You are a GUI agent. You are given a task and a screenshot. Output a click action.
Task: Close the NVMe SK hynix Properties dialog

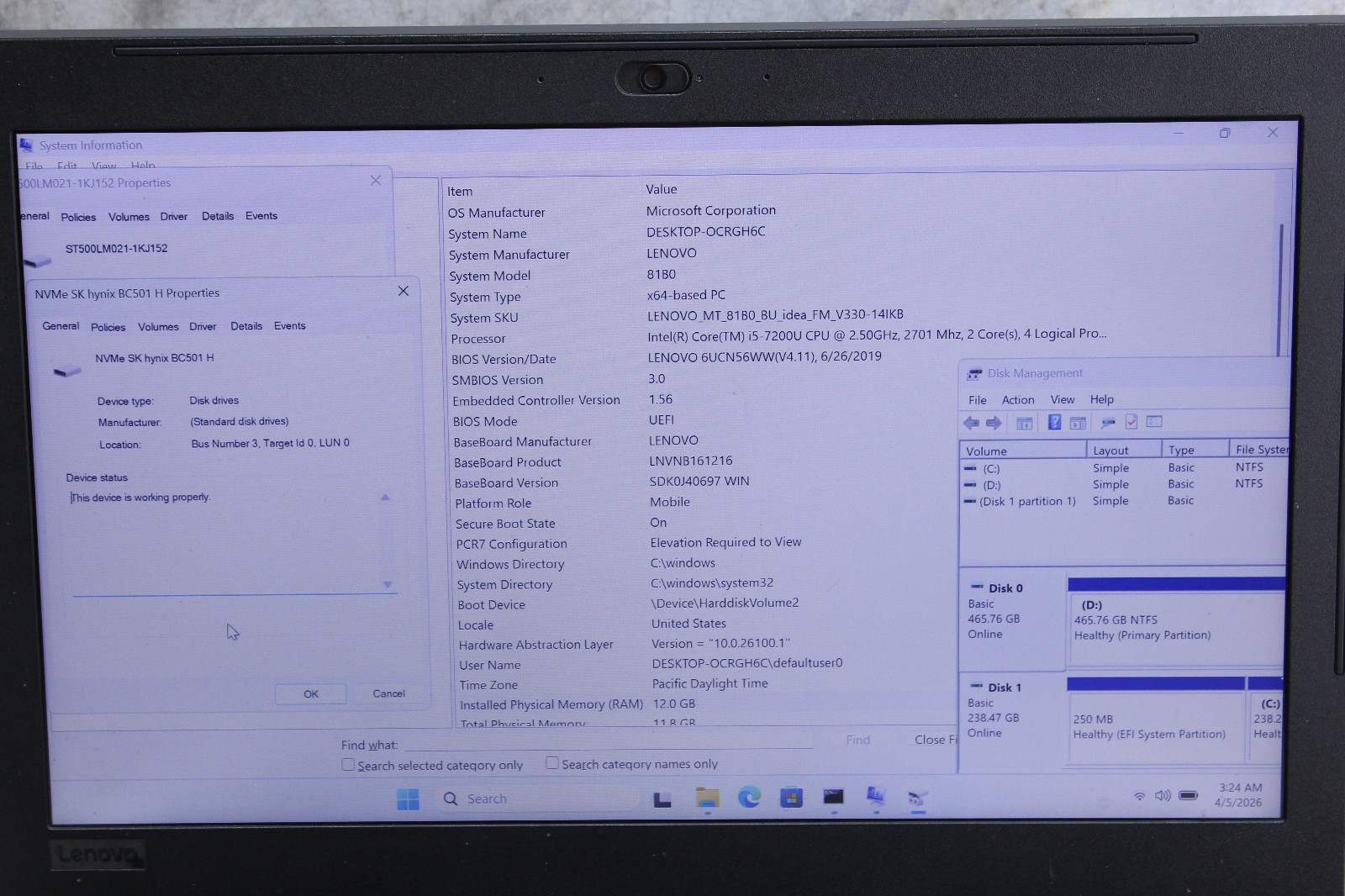pyautogui.click(x=403, y=291)
